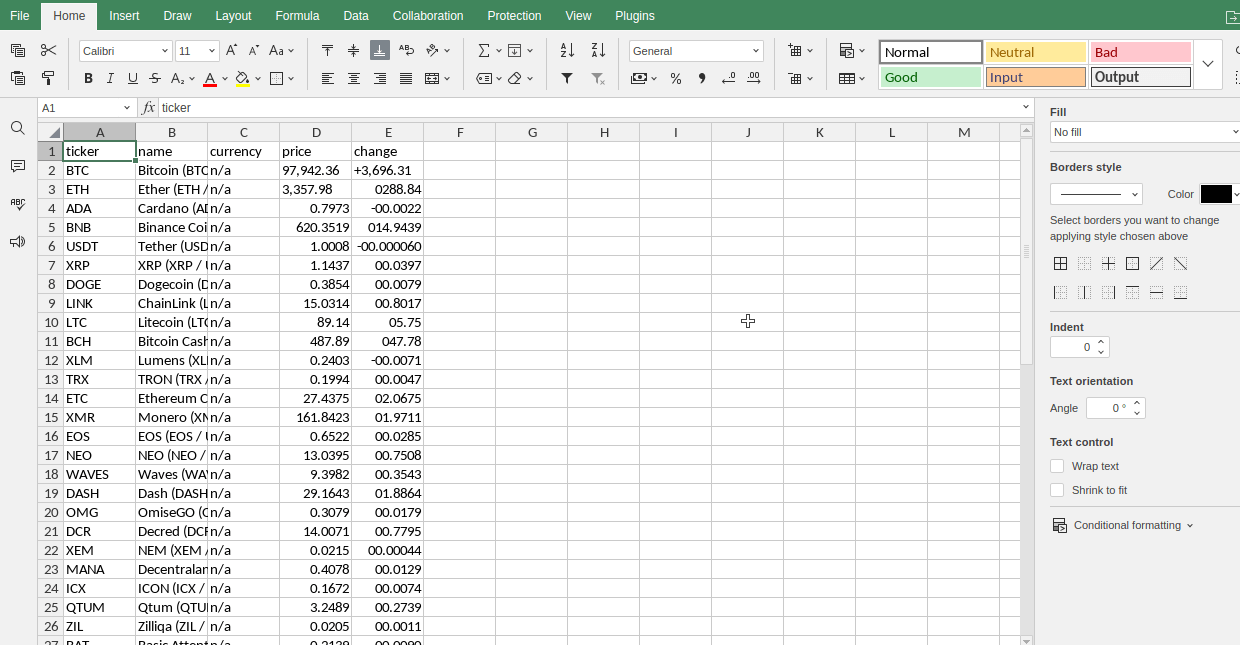The image size is (1240, 645).
Task: Open the Comments panel from left sidebar
Action: (17, 166)
